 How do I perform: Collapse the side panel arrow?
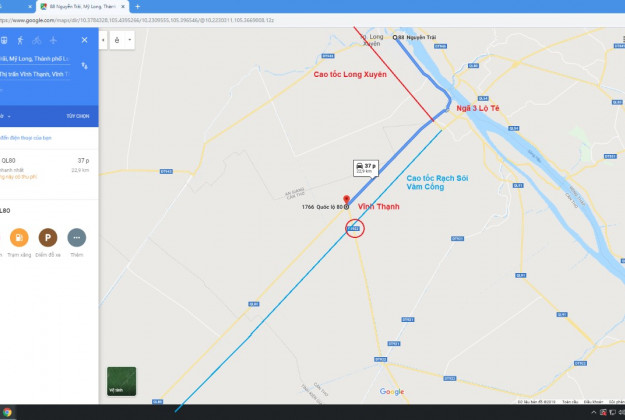(103, 40)
